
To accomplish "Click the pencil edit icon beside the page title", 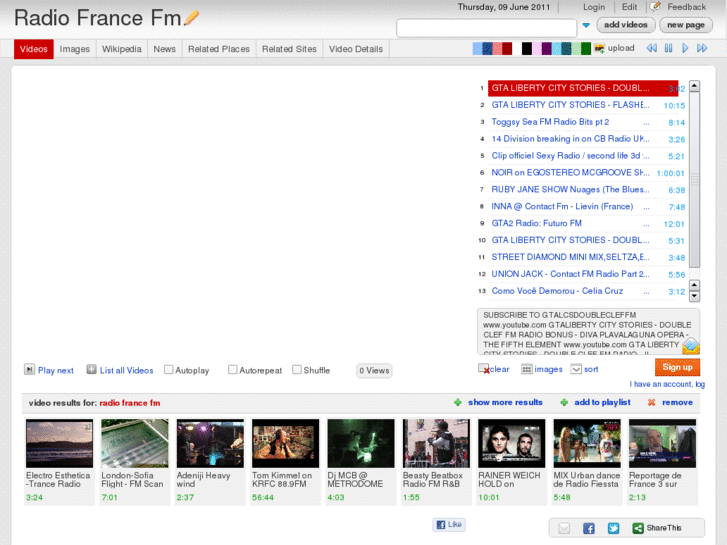I will point(192,17).
